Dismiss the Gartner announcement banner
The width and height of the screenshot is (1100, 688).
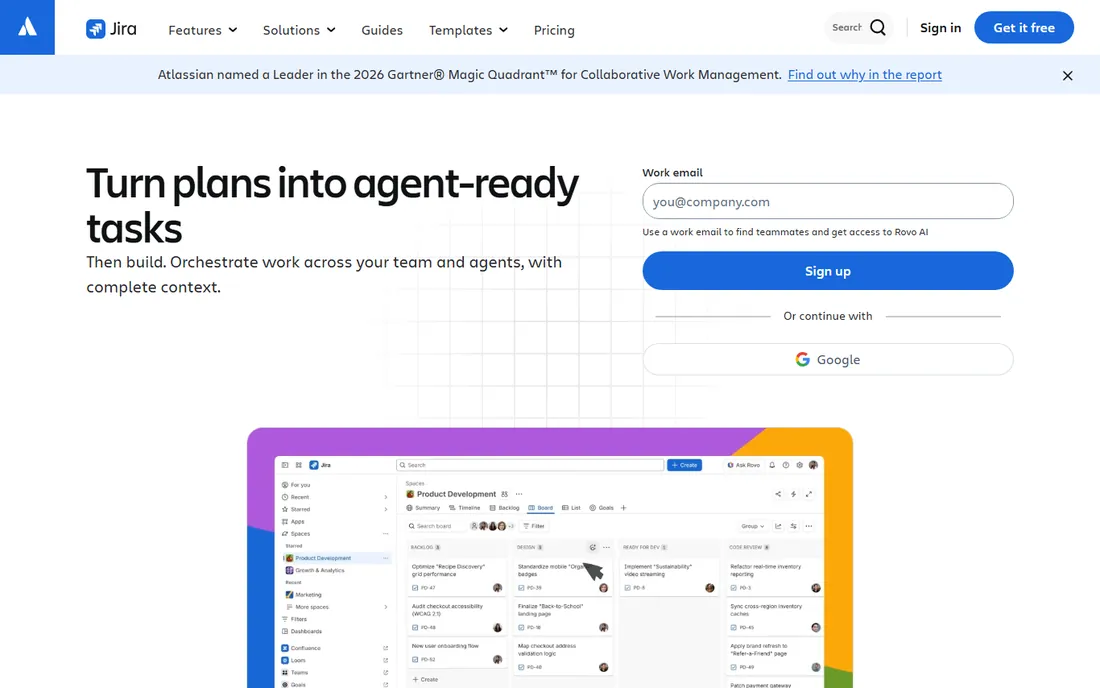[x=1067, y=75]
